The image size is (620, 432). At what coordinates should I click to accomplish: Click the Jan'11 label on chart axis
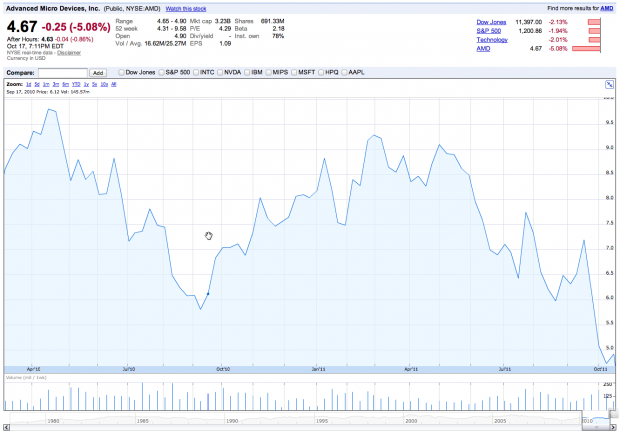tap(318, 369)
